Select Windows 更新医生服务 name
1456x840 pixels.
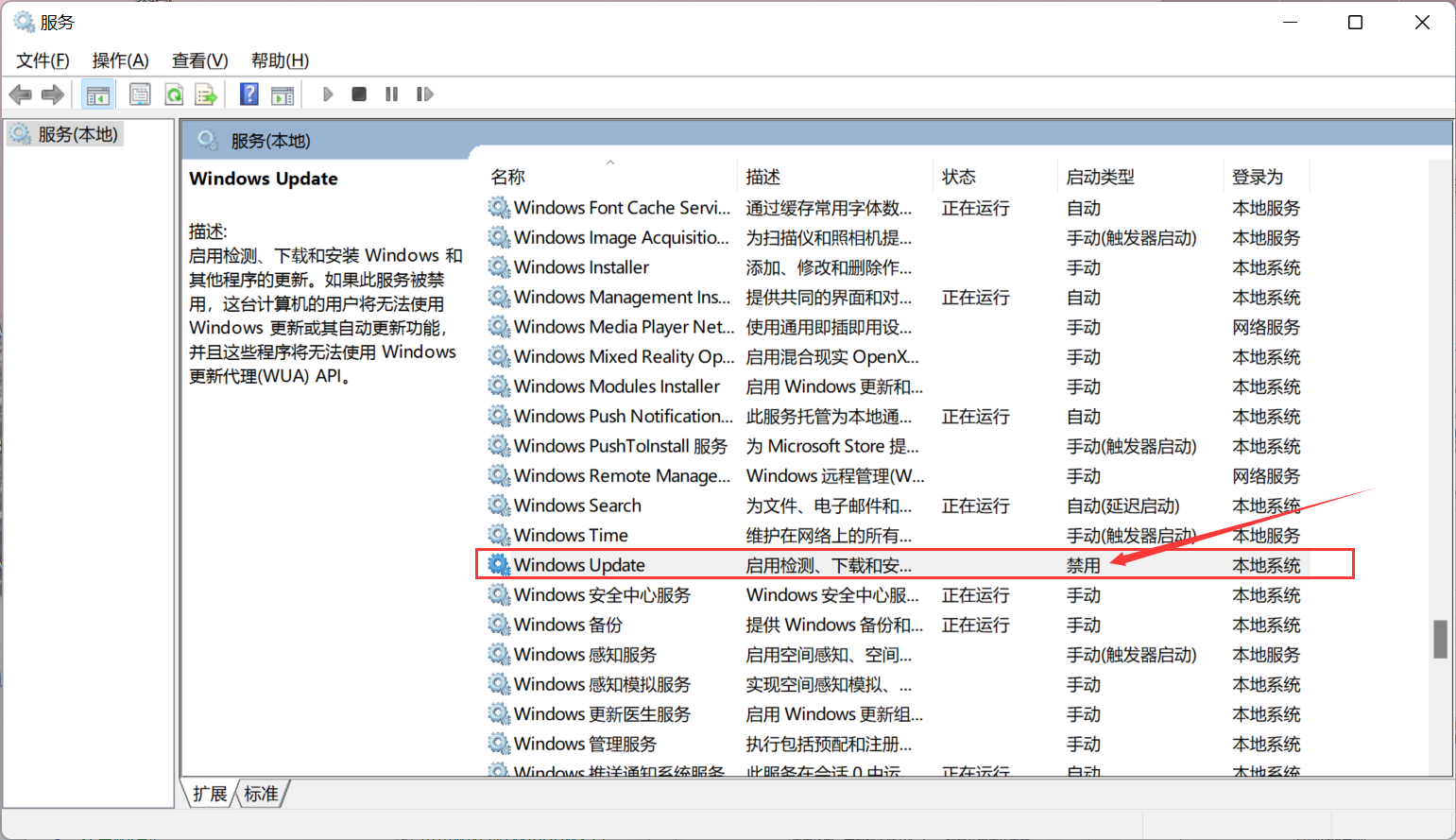602,713
